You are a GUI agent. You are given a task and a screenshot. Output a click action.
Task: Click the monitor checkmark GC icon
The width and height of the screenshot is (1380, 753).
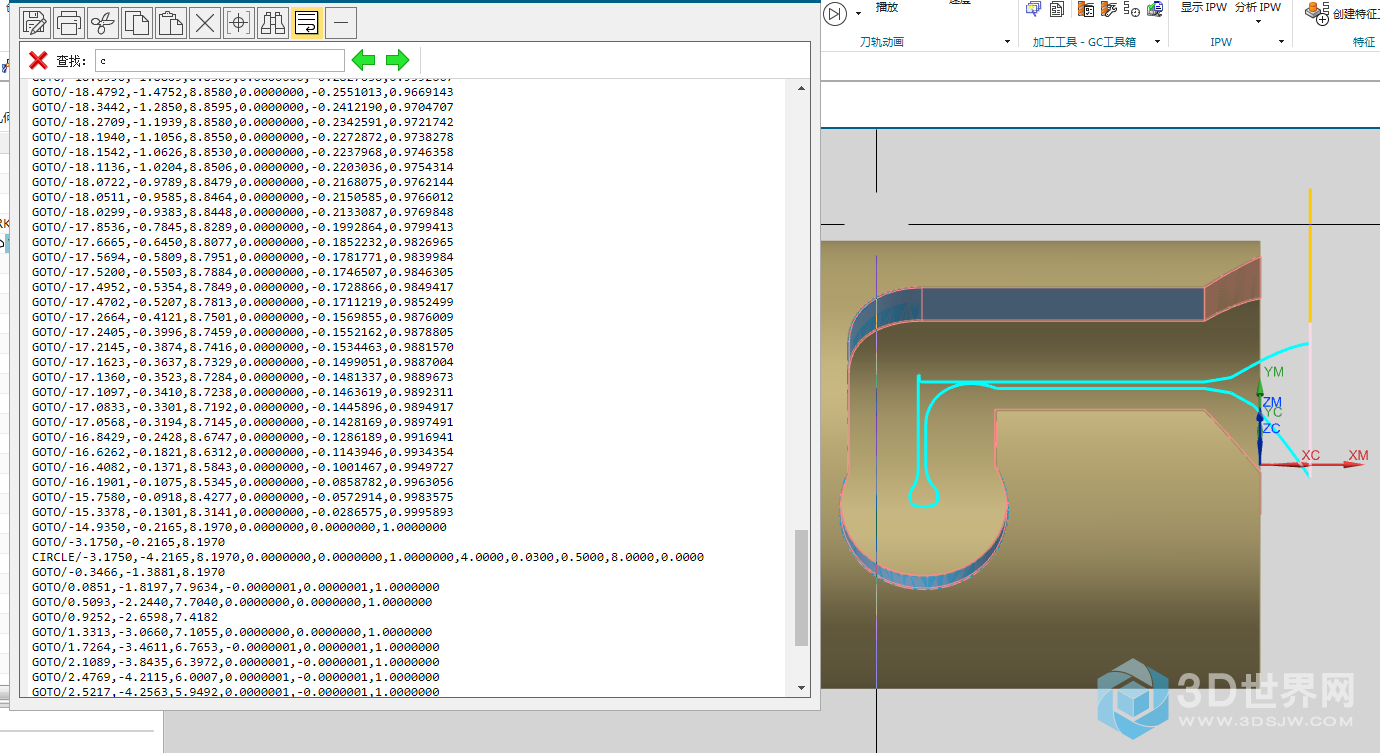(x=1155, y=9)
